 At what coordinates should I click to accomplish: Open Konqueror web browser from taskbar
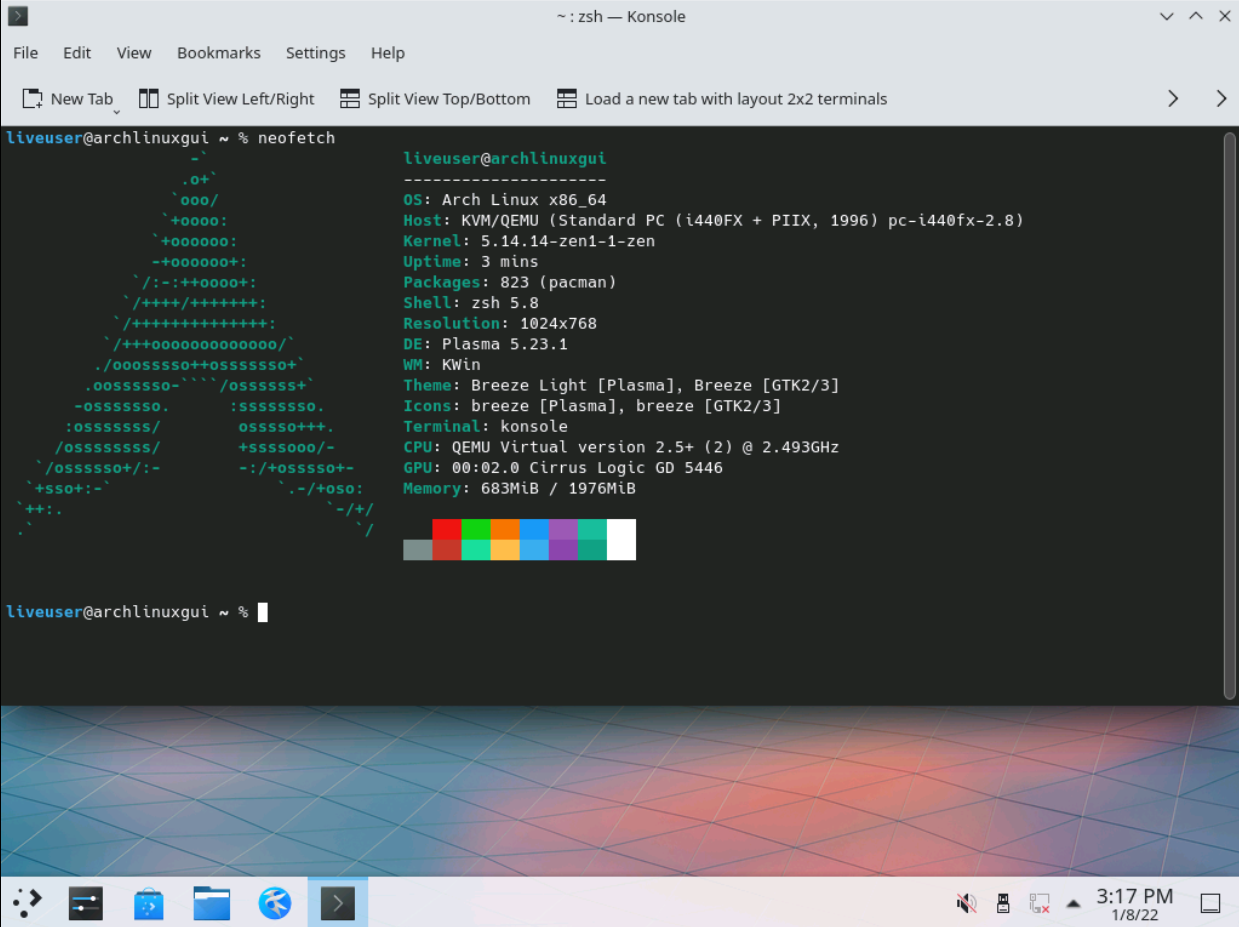275,904
